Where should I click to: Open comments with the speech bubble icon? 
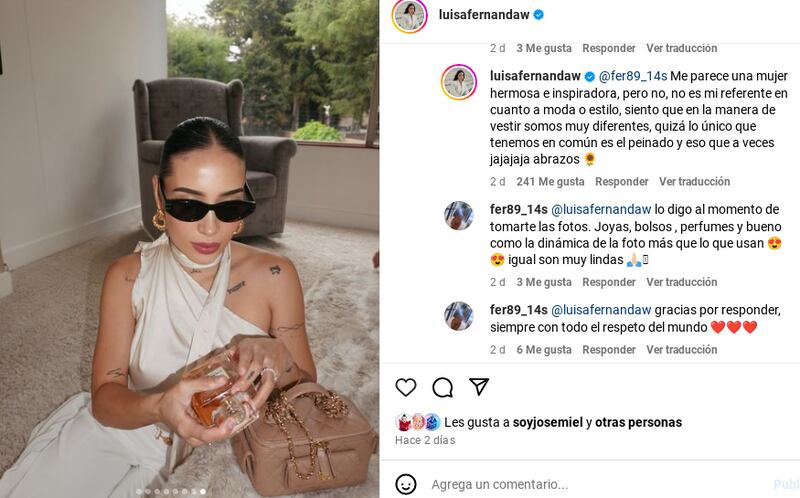pyautogui.click(x=442, y=388)
